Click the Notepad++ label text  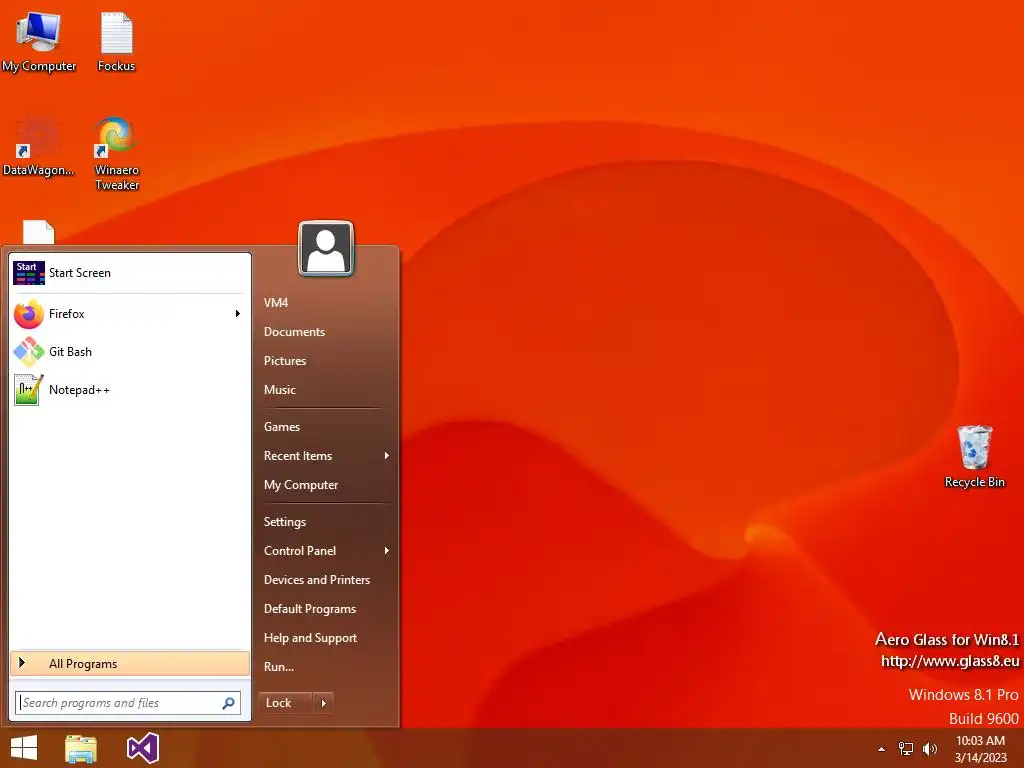[x=79, y=390]
